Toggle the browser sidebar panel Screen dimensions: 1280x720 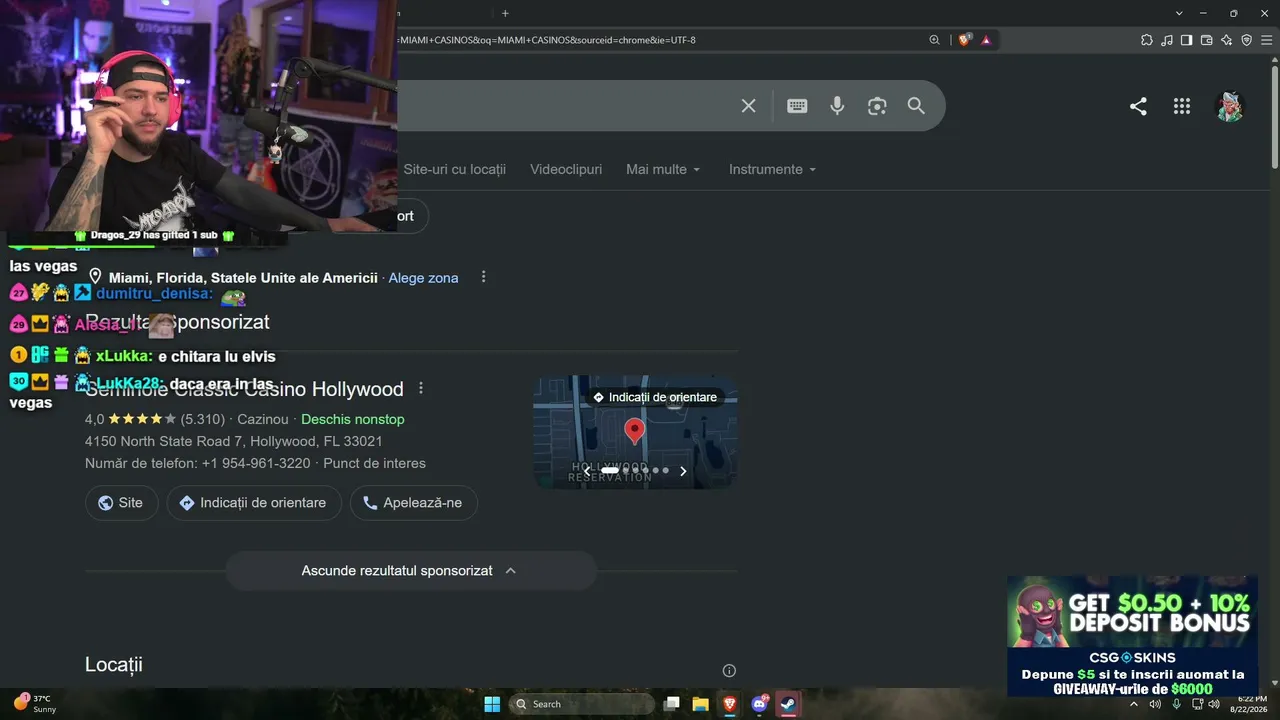pos(1186,40)
